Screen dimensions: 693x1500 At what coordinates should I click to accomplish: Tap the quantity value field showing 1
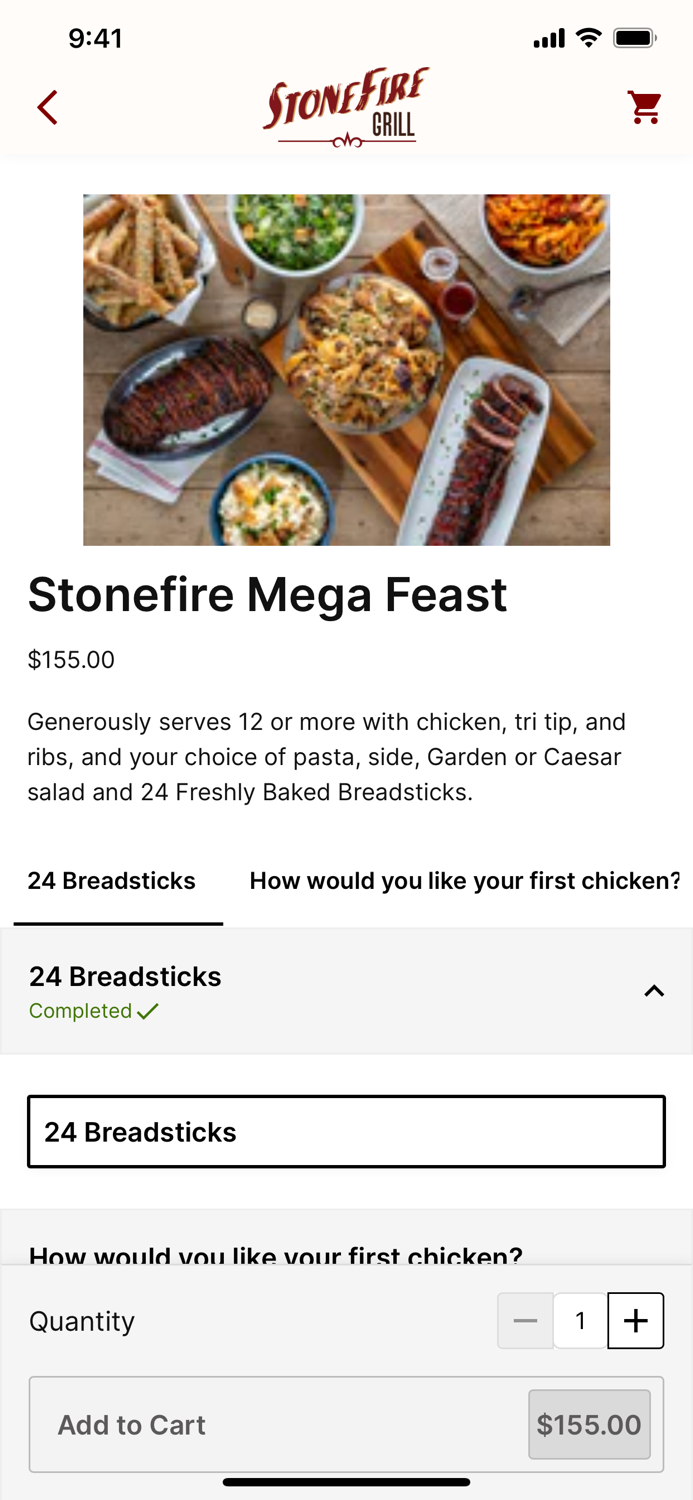tap(580, 1320)
